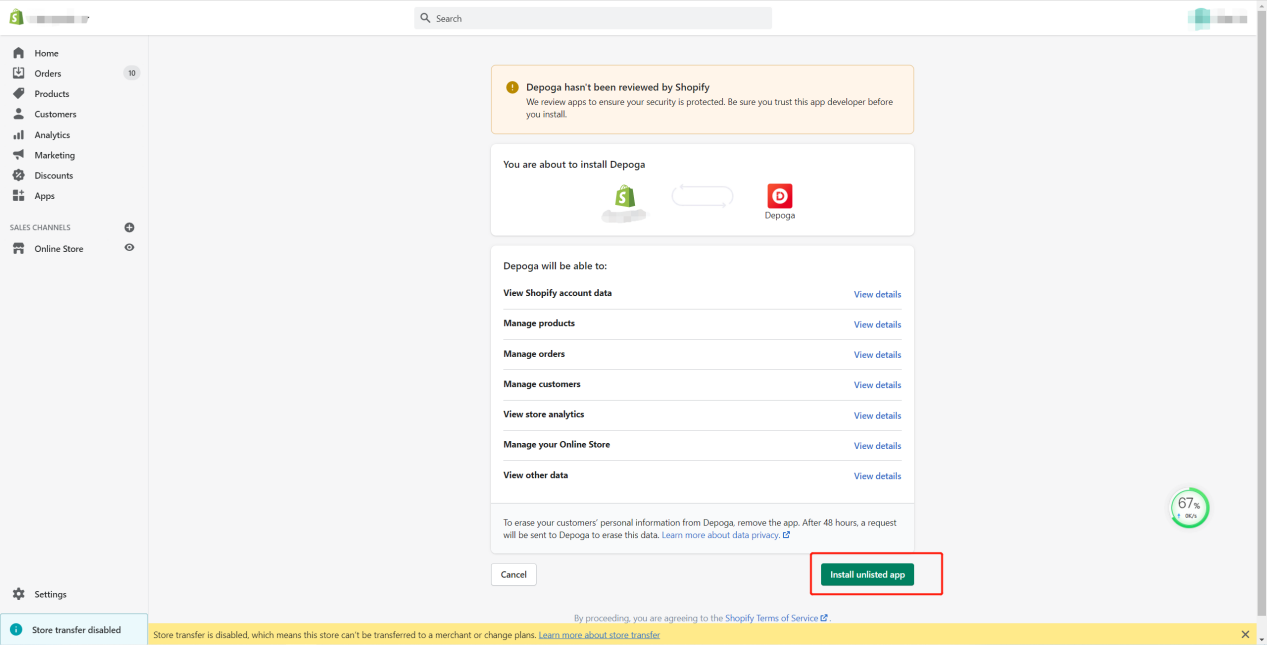The width and height of the screenshot is (1267, 645).
Task: Click Install unlisted app button
Action: [867, 575]
